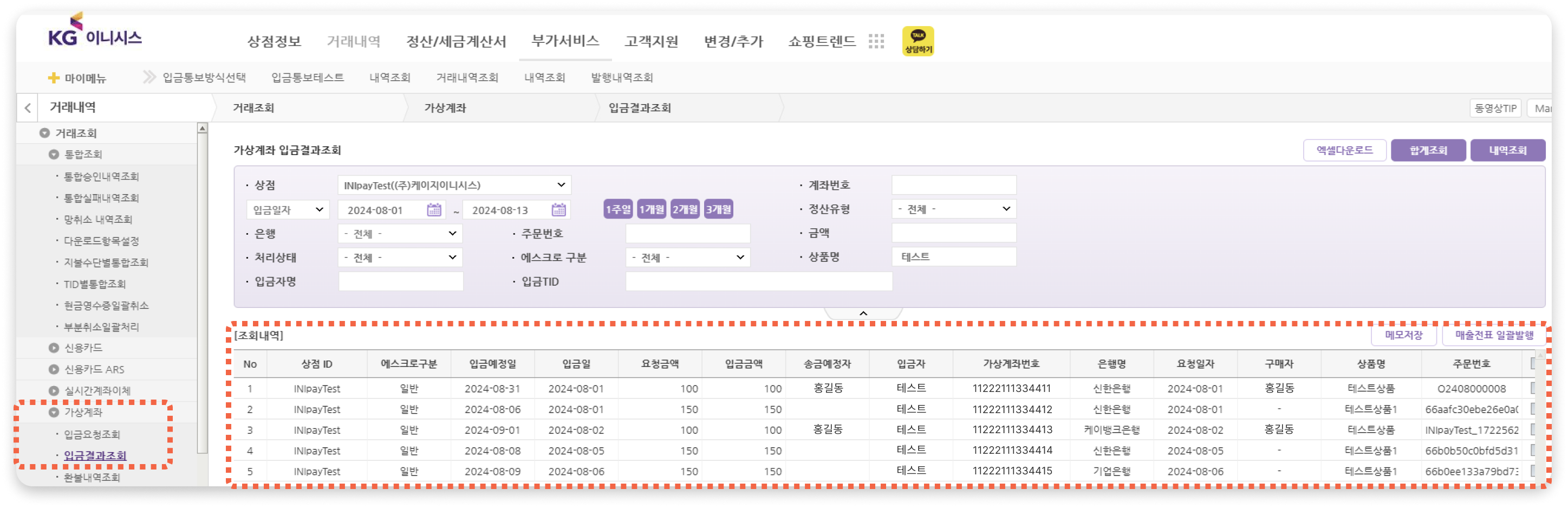Viewport: 1568px width, 508px height.
Task: Click the 주문번호 input field
Action: (x=688, y=233)
